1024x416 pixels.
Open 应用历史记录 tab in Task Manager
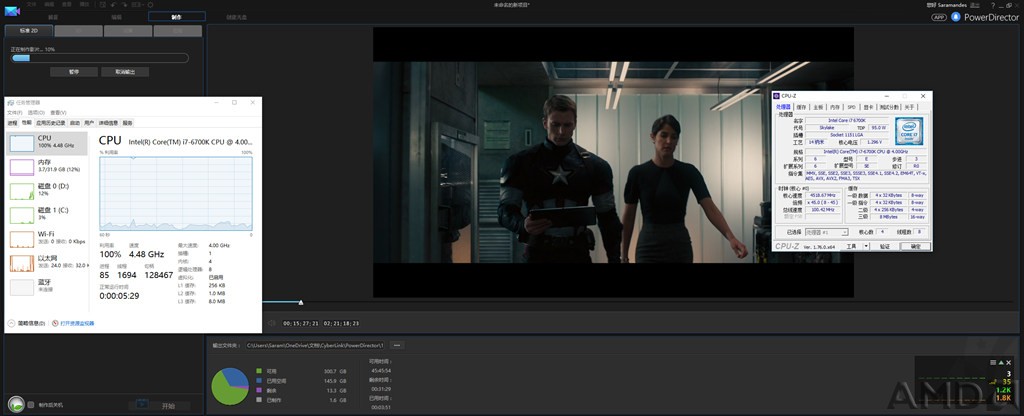pos(50,123)
